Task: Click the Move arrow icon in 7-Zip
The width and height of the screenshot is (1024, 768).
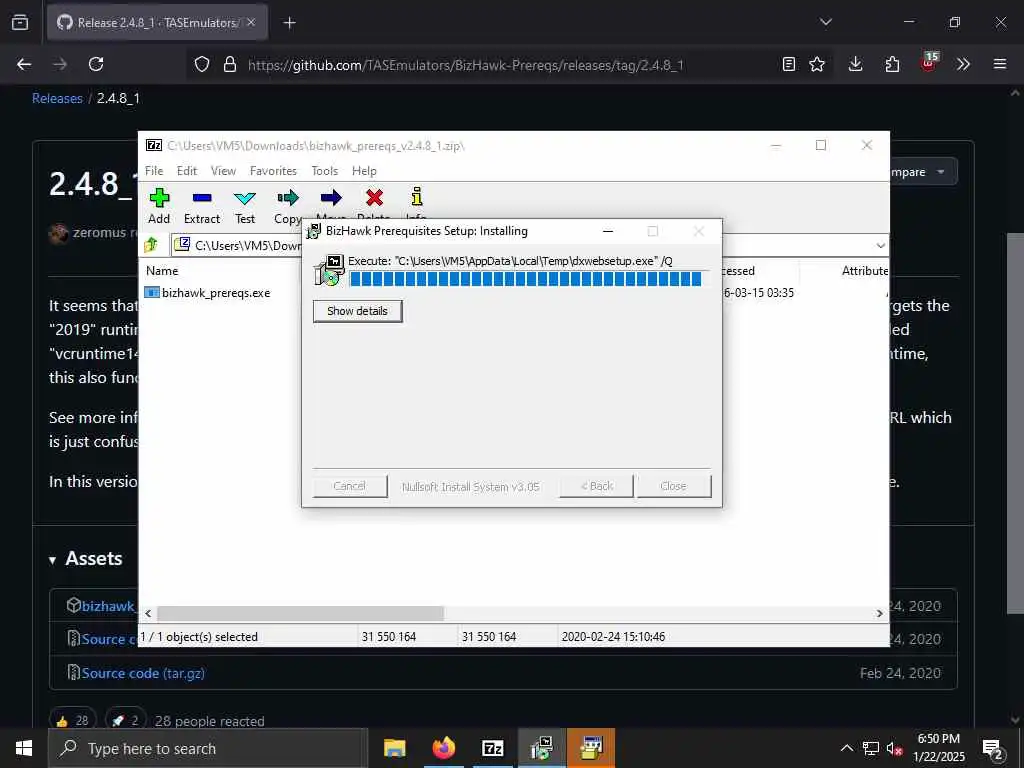Action: 331,198
